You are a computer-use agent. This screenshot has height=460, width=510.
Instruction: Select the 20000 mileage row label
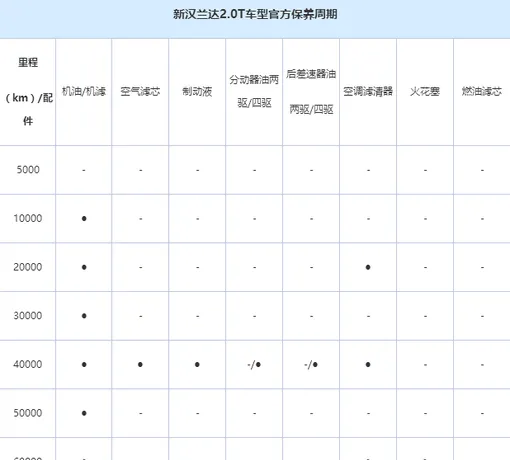click(28, 267)
